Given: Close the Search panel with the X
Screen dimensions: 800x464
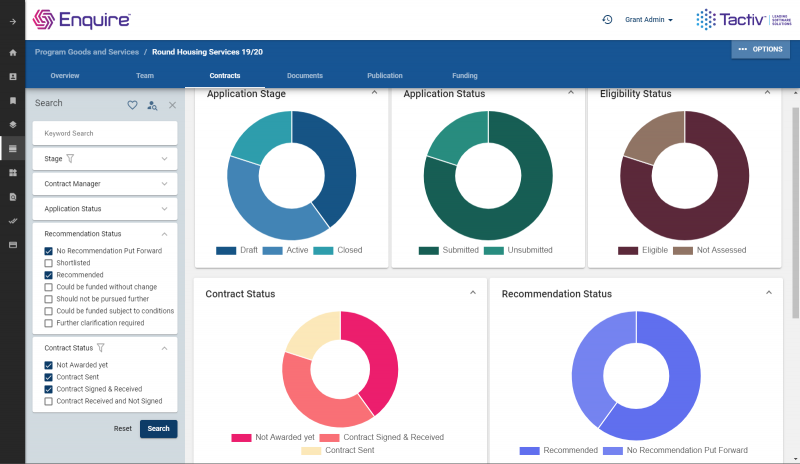Looking at the screenshot, I should tap(172, 105).
